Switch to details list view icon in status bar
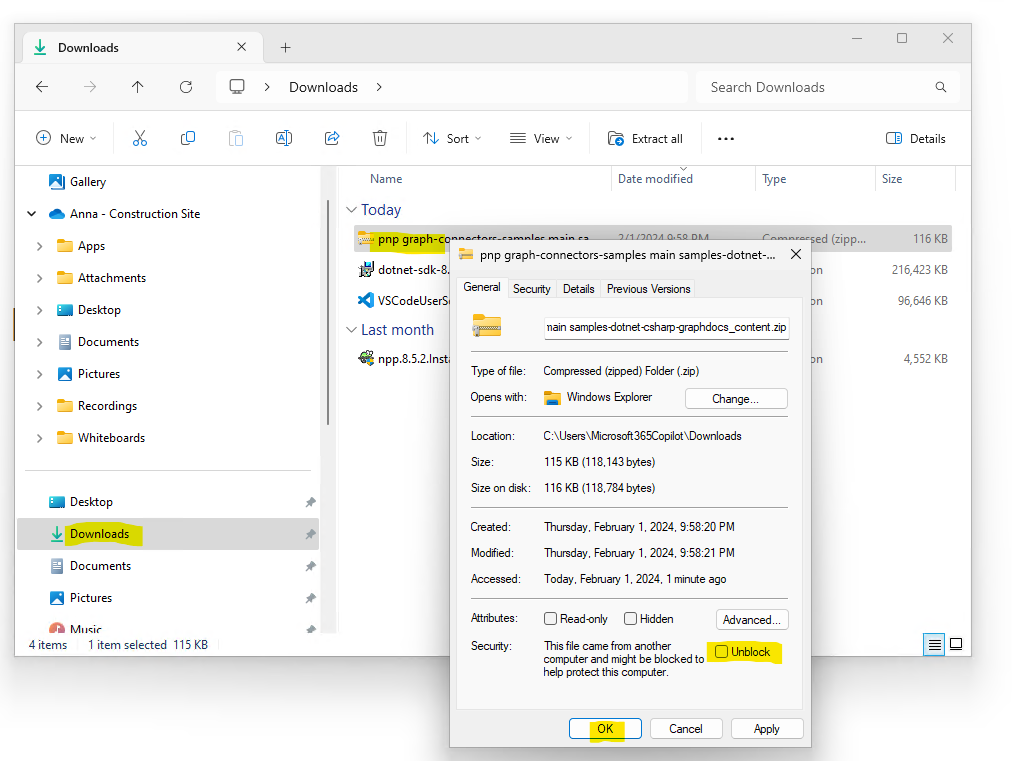1012x761 pixels. (x=934, y=644)
